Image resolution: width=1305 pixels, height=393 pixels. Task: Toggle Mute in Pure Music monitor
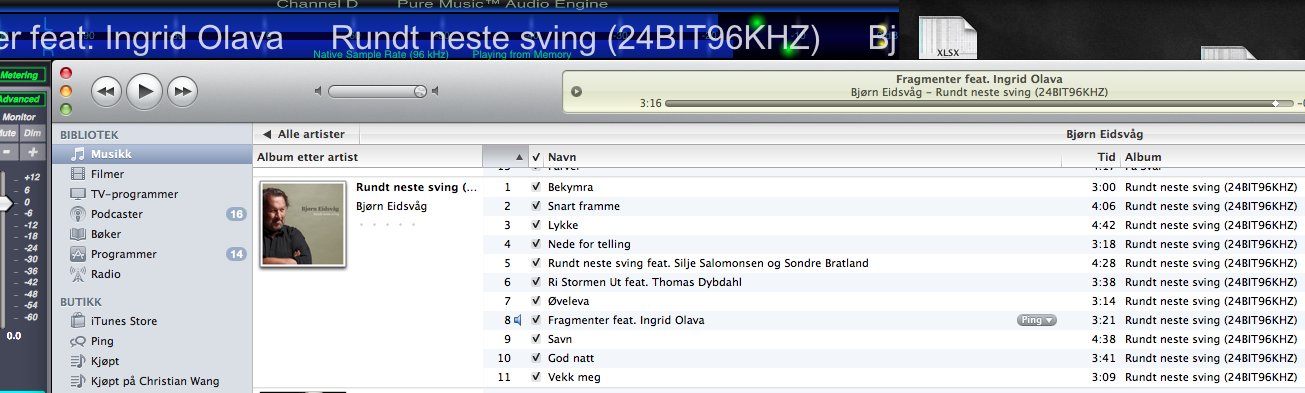(x=9, y=133)
